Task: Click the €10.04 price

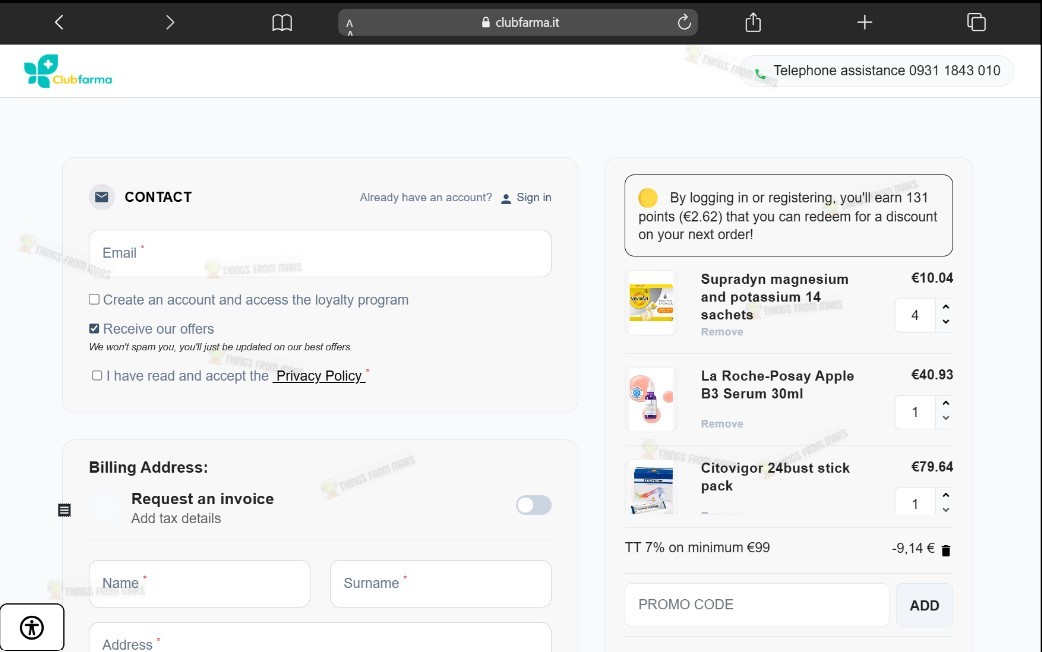Action: tap(932, 278)
